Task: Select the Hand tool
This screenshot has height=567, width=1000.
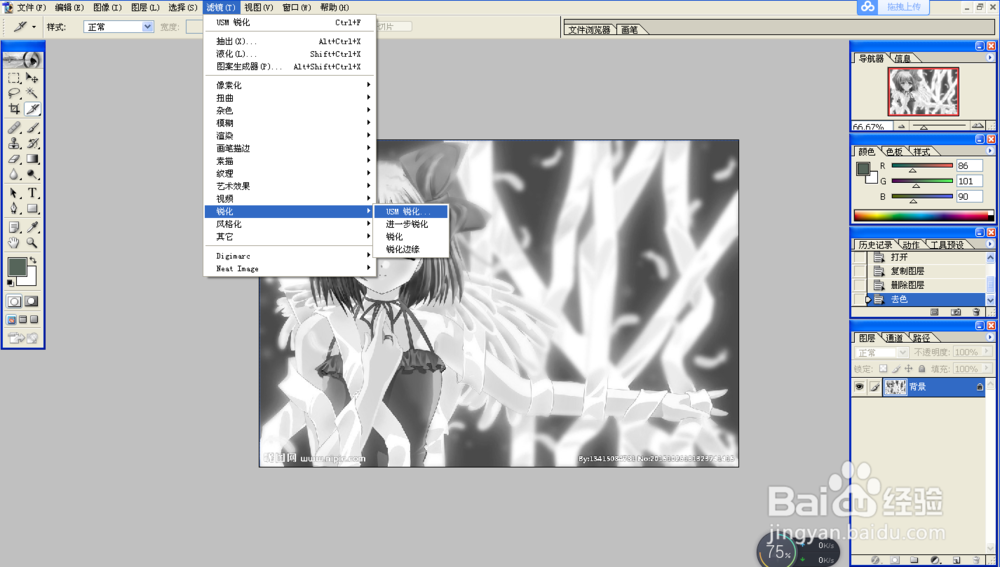Action: (x=14, y=242)
